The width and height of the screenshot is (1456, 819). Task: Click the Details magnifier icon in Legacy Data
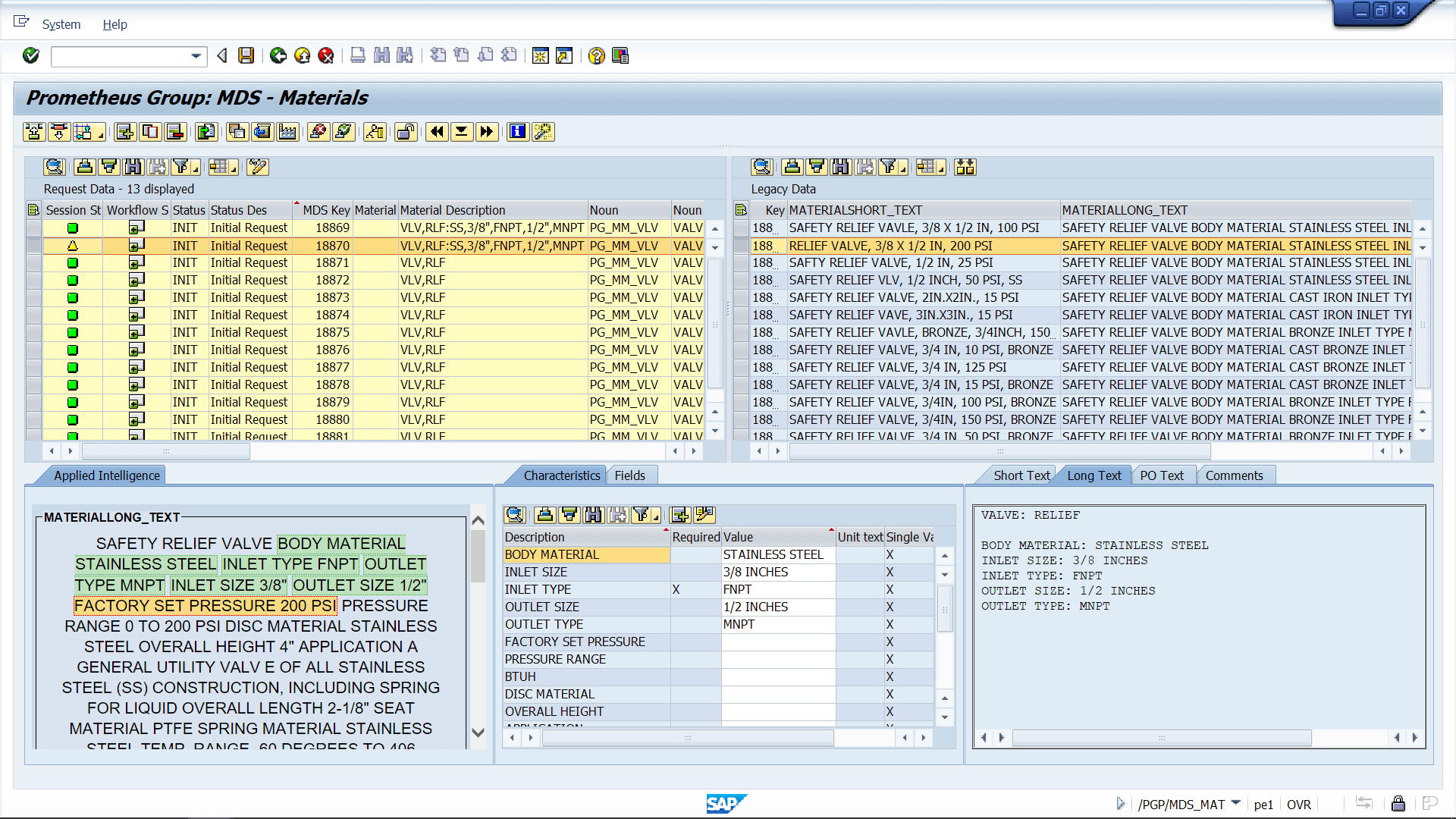761,167
